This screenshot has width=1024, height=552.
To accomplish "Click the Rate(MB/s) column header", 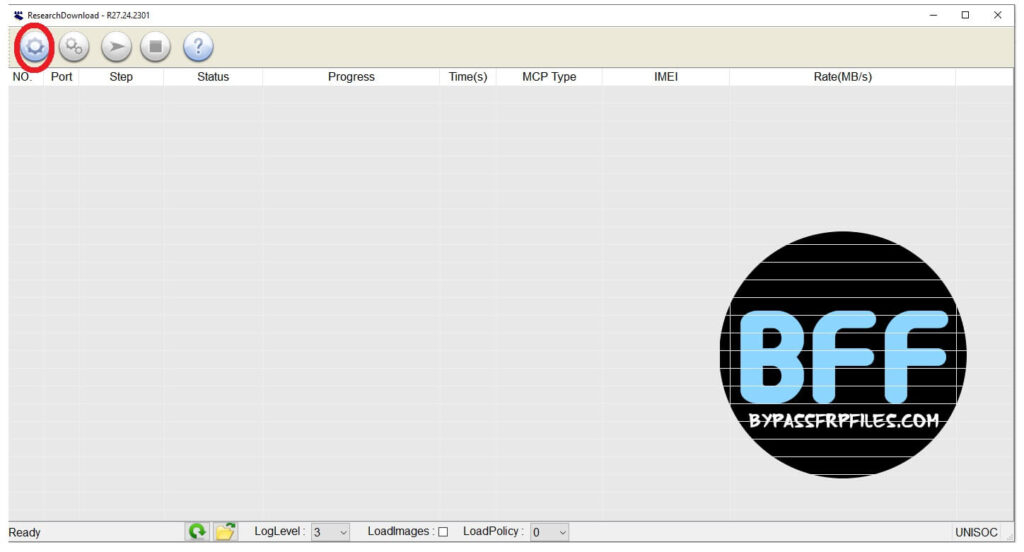I will pos(842,76).
